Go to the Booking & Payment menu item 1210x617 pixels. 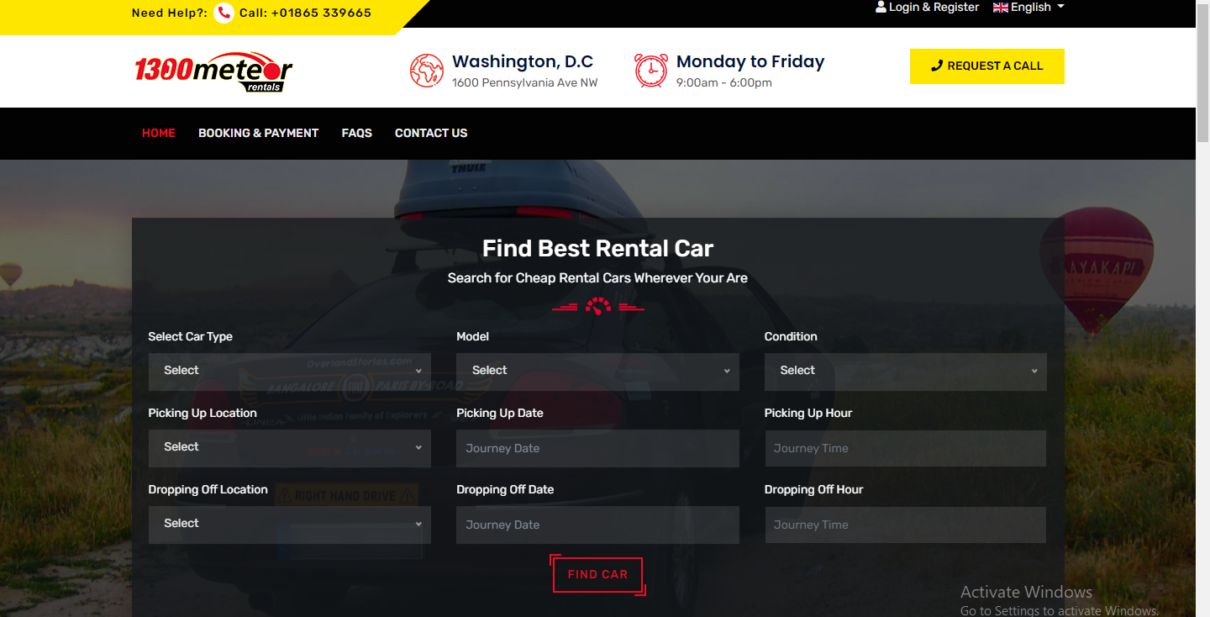(258, 133)
